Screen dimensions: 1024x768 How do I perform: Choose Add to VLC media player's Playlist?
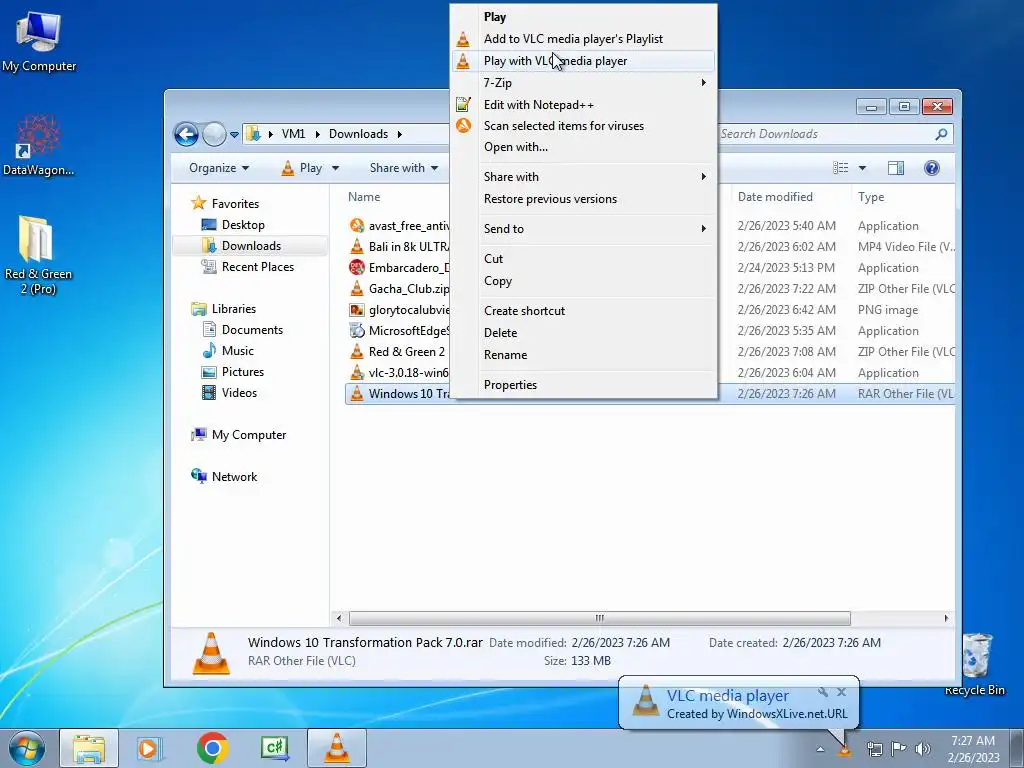(x=583, y=39)
